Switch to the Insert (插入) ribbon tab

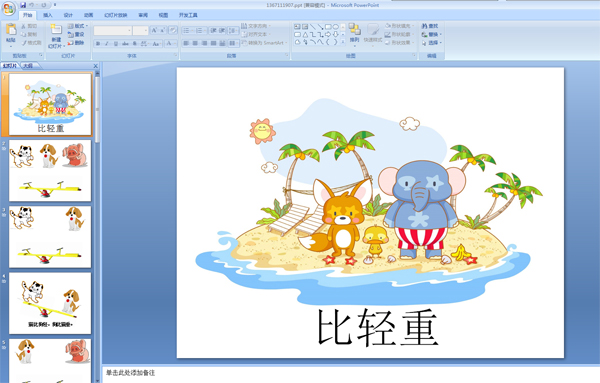pos(48,15)
